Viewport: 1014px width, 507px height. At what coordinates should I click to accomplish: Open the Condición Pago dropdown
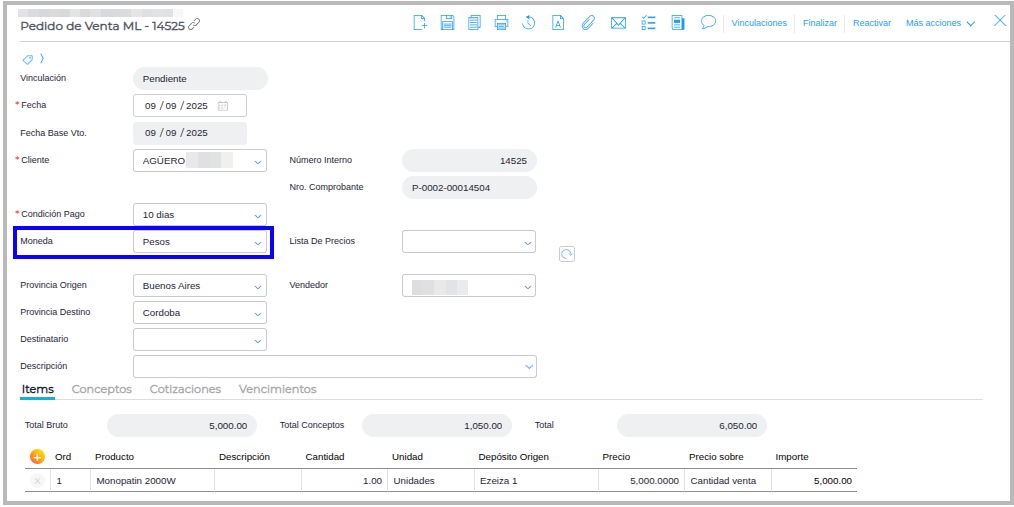(257, 215)
